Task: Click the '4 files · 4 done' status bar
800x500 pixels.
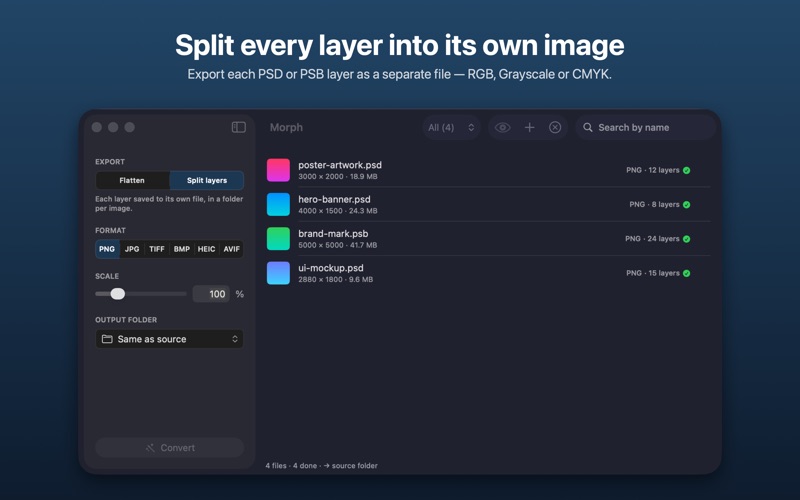Action: [321, 466]
